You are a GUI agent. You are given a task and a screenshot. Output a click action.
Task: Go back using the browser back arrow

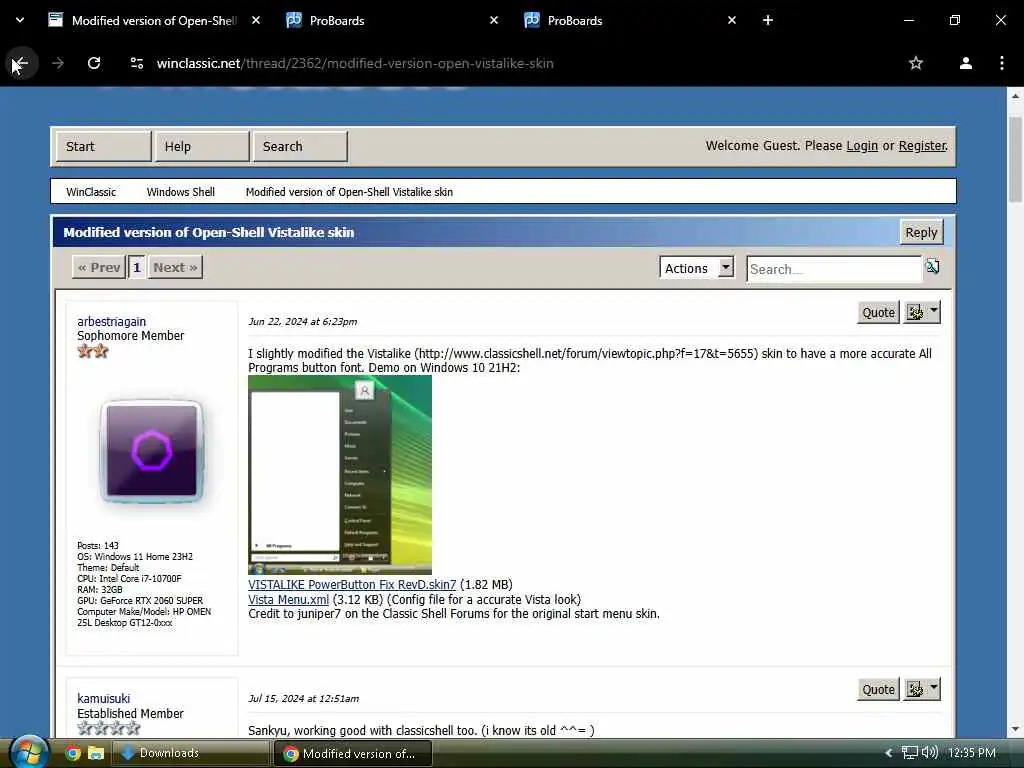coord(21,63)
